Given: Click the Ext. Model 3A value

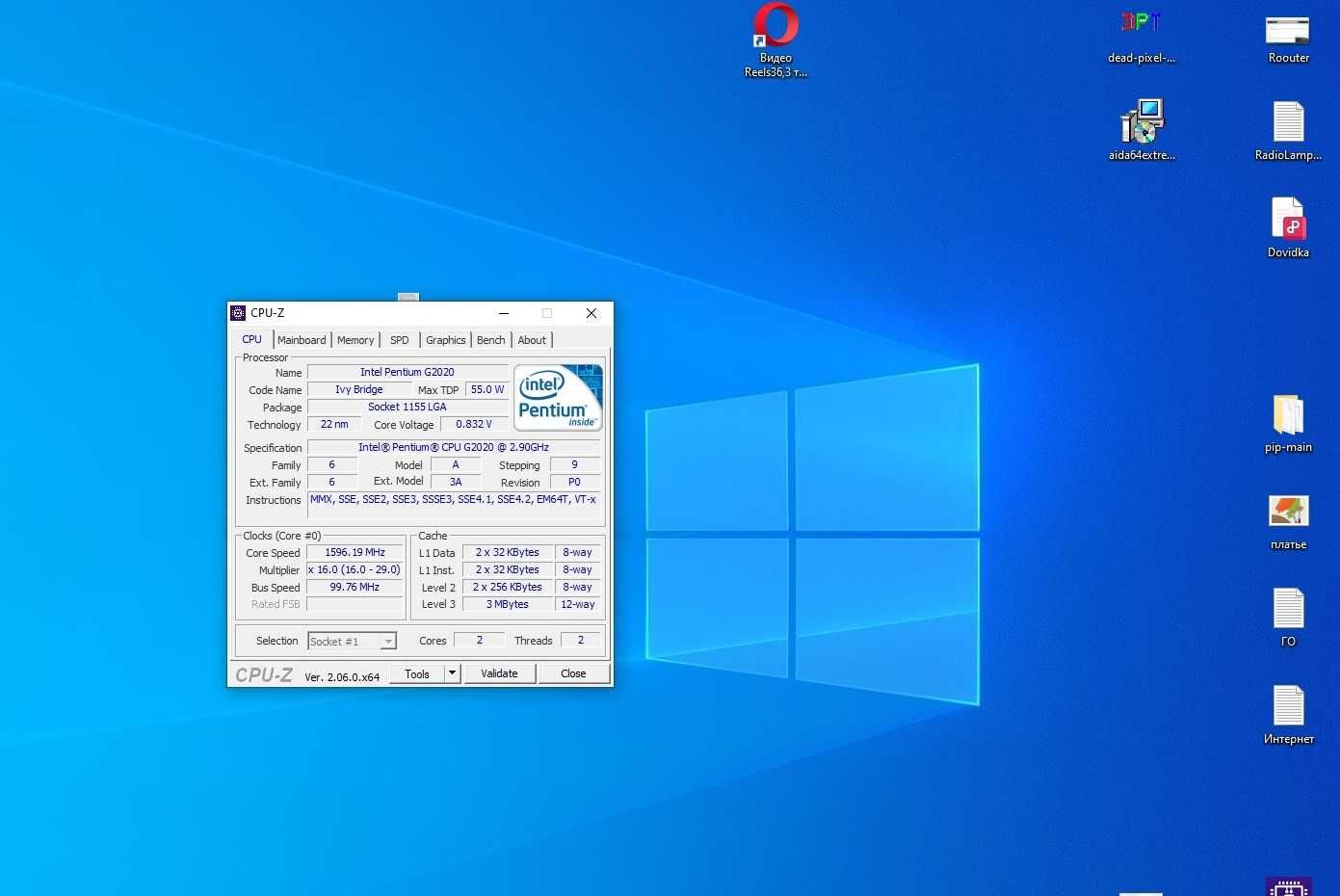Looking at the screenshot, I should [x=456, y=482].
